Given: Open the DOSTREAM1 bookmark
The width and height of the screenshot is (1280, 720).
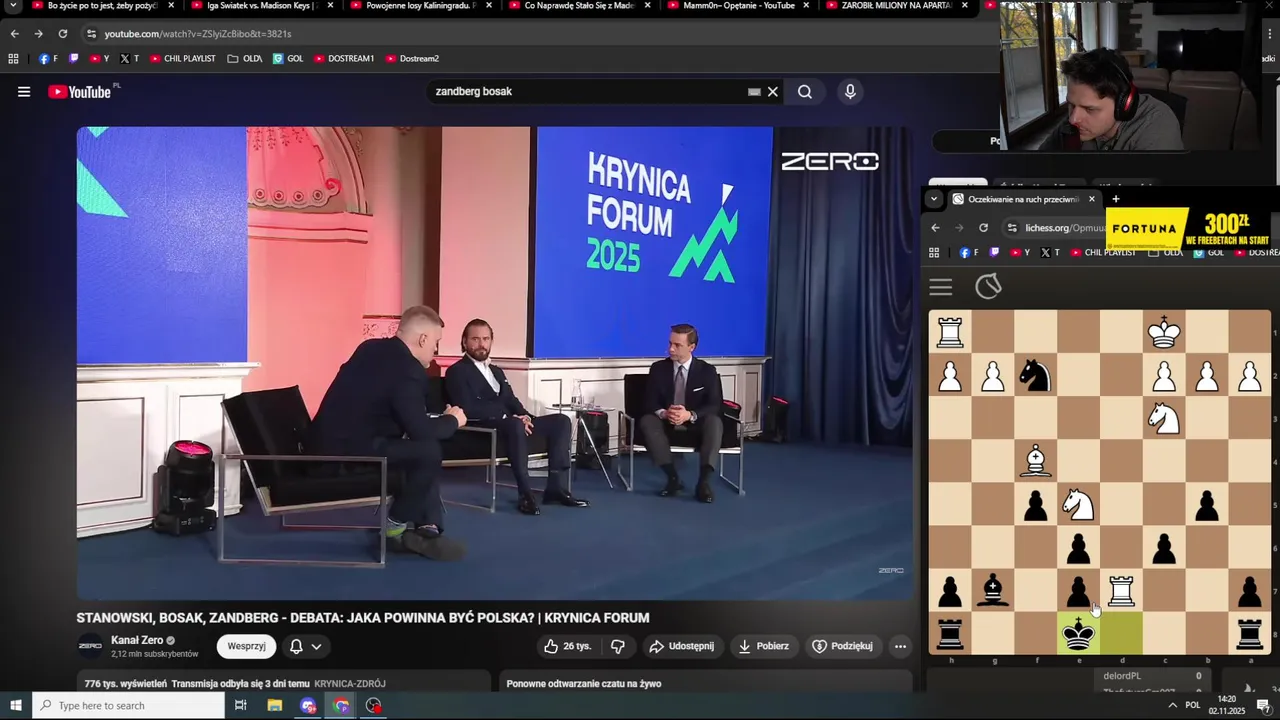Looking at the screenshot, I should pyautogui.click(x=344, y=59).
